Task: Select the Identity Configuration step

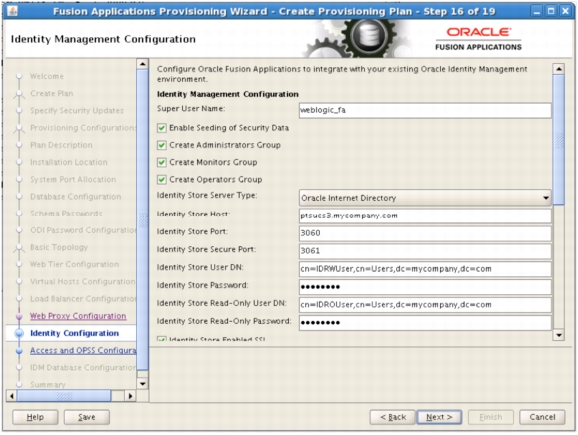Action: point(74,333)
